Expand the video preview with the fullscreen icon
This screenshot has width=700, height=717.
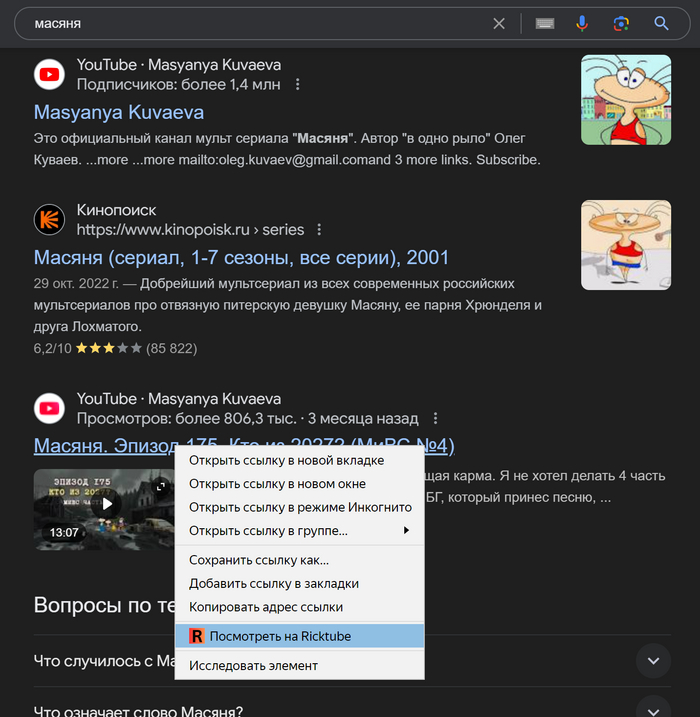click(161, 487)
